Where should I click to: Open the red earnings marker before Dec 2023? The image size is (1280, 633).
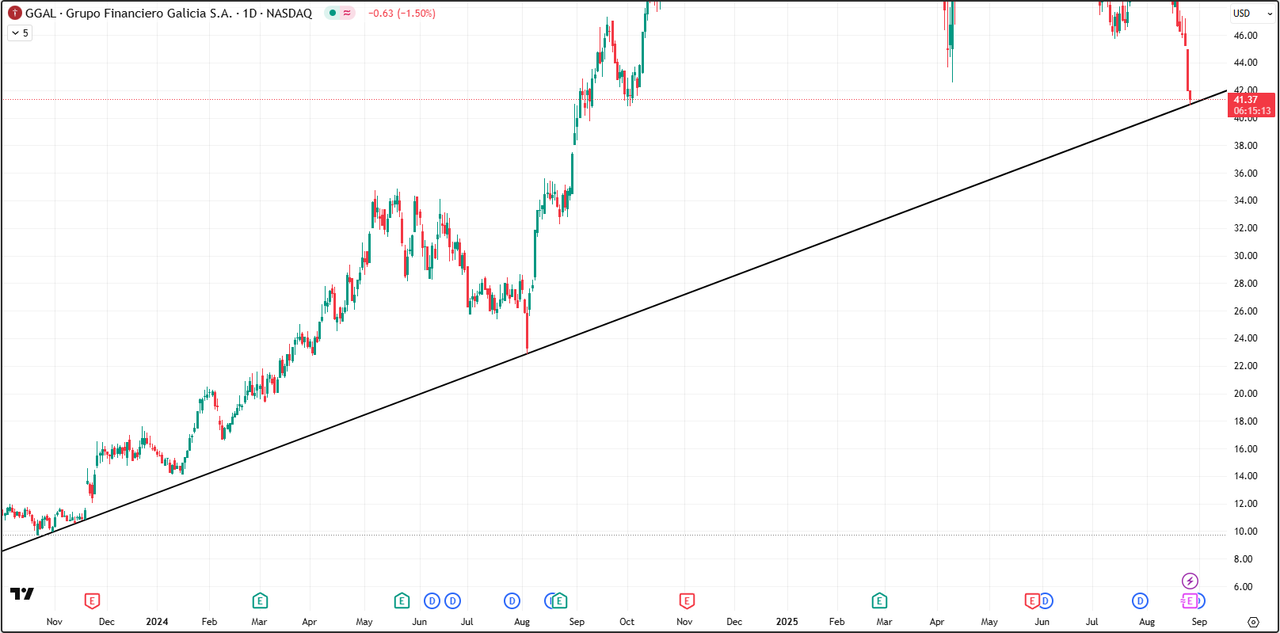pyautogui.click(x=92, y=601)
